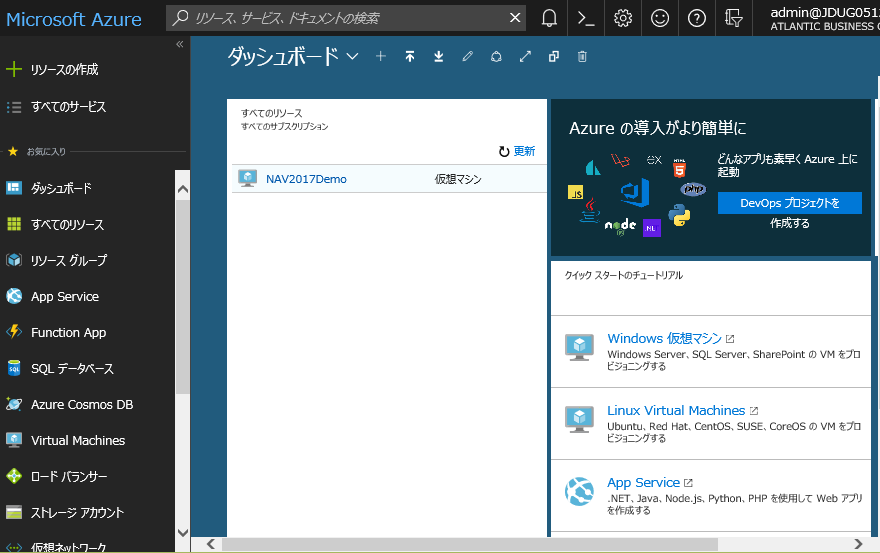Clear the search box with X
880x553 pixels.
coord(515,18)
